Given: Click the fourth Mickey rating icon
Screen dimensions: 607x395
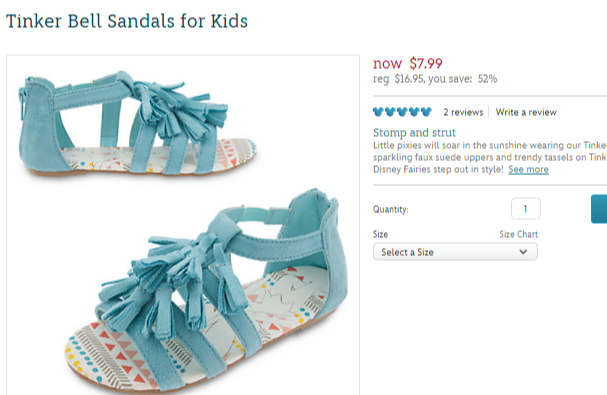Looking at the screenshot, I should 414,112.
